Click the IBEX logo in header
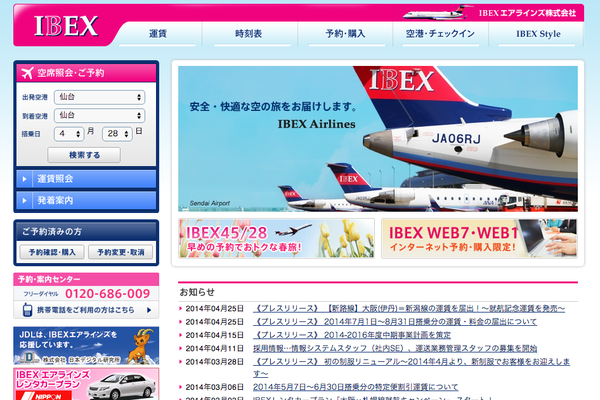Viewport: 600px width, 400px height. click(x=66, y=26)
